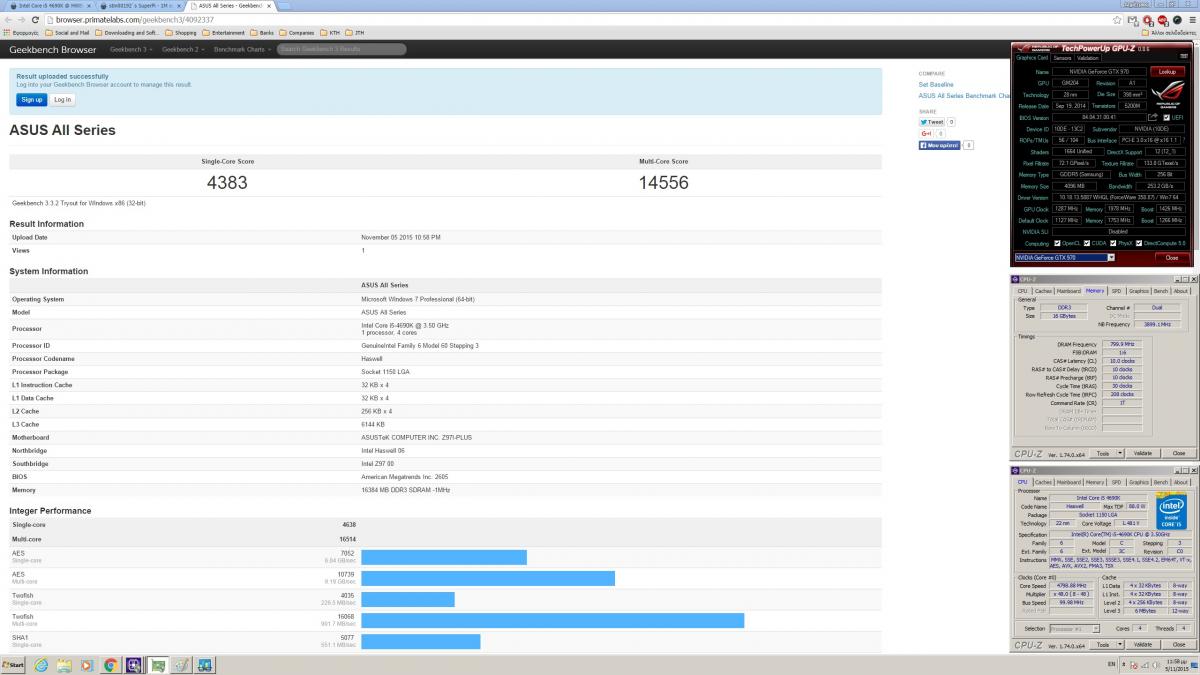Click the Set Baseline link
The height and width of the screenshot is (675, 1200).
click(x=936, y=85)
